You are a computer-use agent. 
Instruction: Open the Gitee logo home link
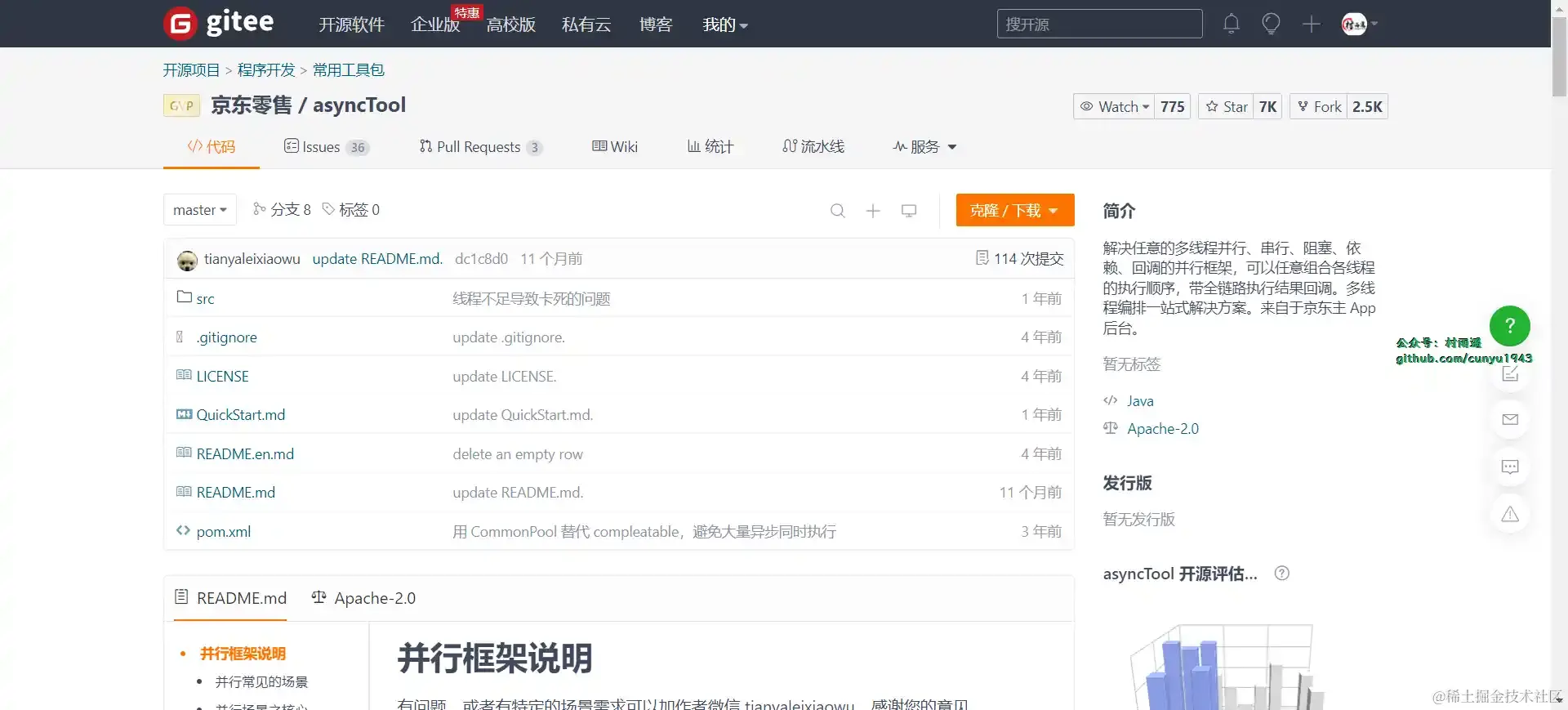click(219, 23)
